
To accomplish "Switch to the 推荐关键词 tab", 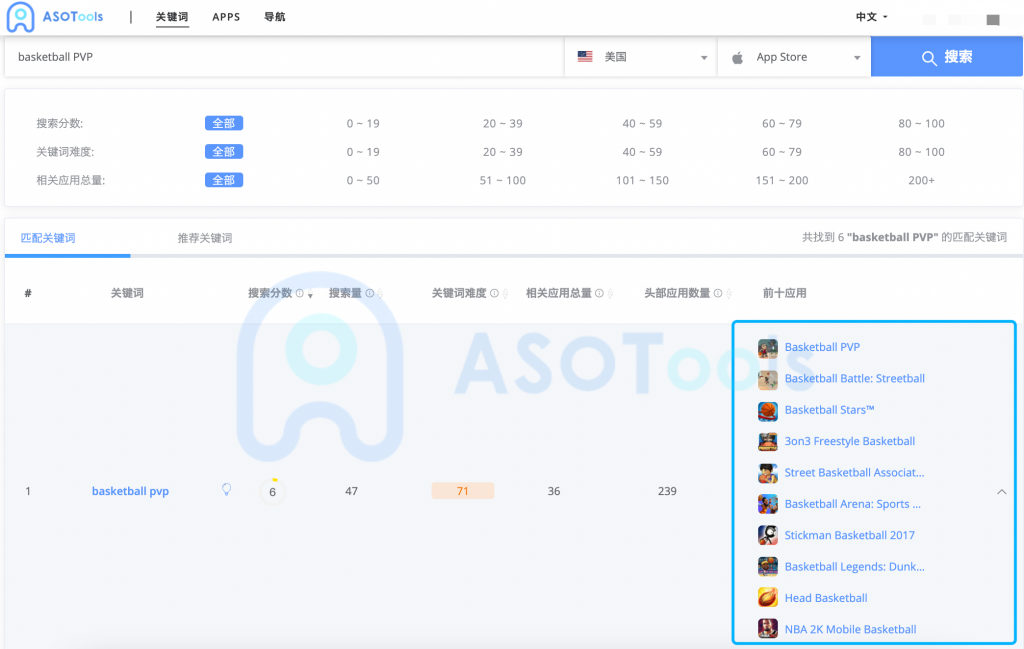I will coord(205,238).
